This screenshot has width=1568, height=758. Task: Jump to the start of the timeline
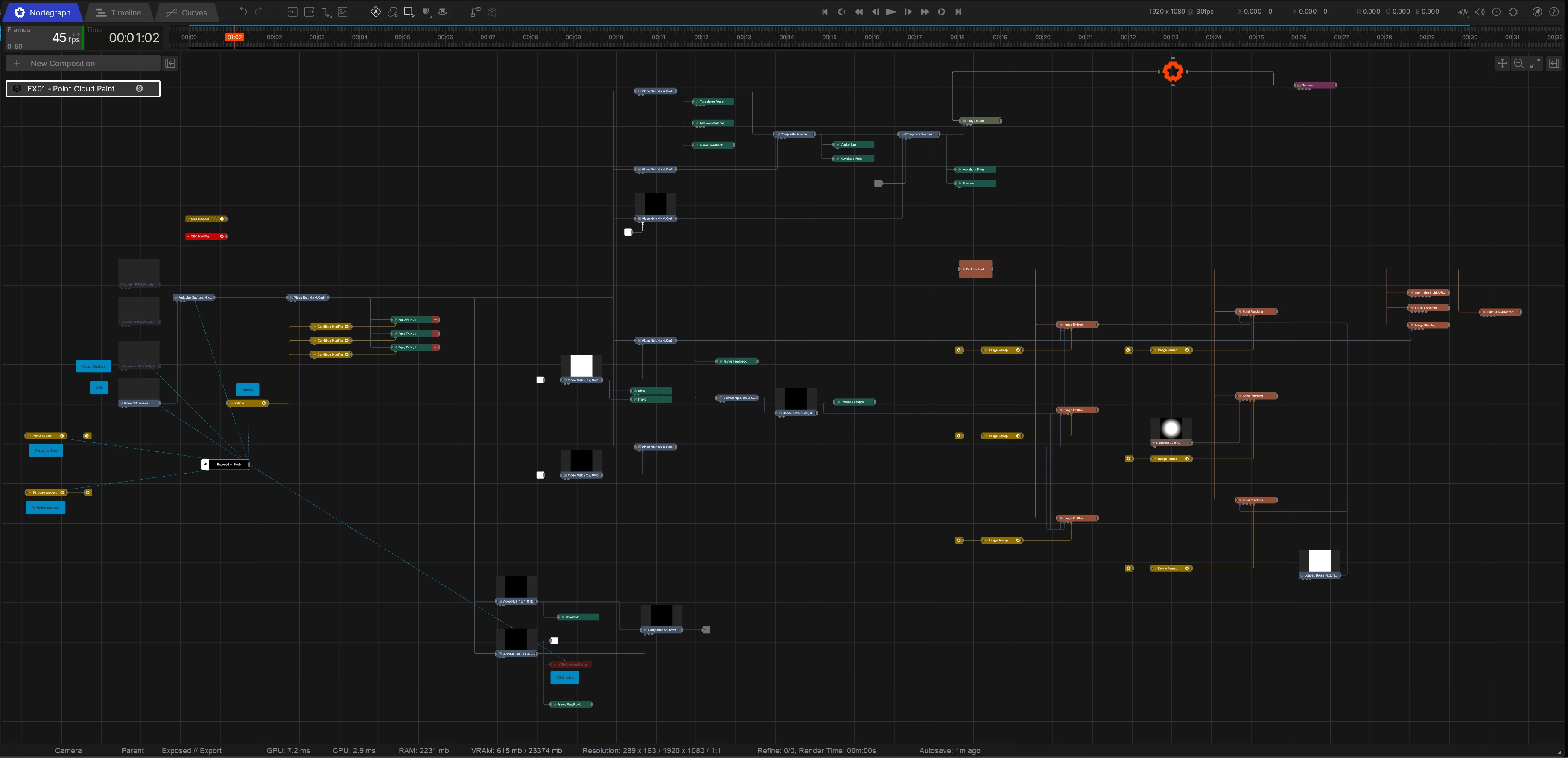click(825, 12)
